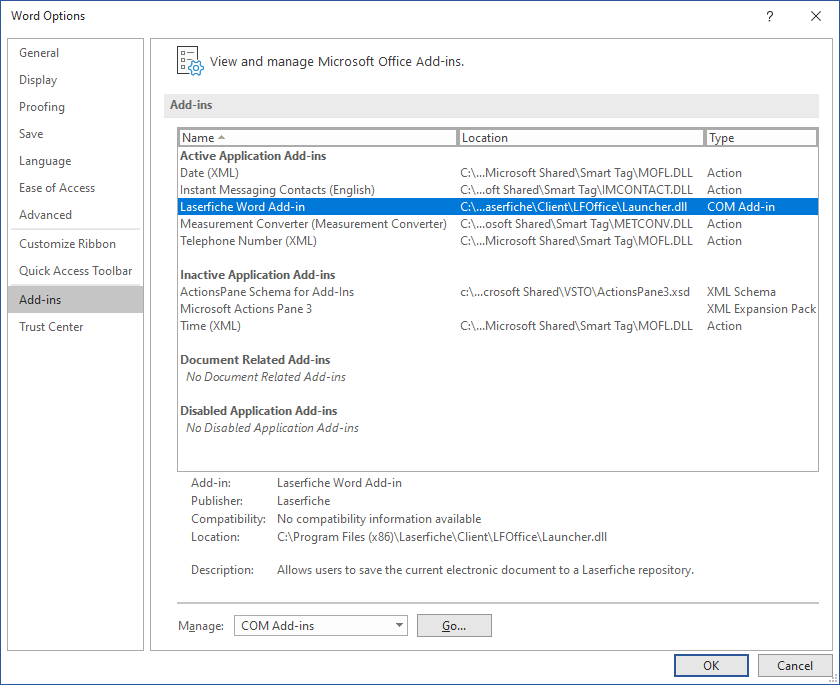Click the Launcher.dll location in highlighted row
Image resolution: width=840 pixels, height=685 pixels.
pyautogui.click(x=573, y=207)
